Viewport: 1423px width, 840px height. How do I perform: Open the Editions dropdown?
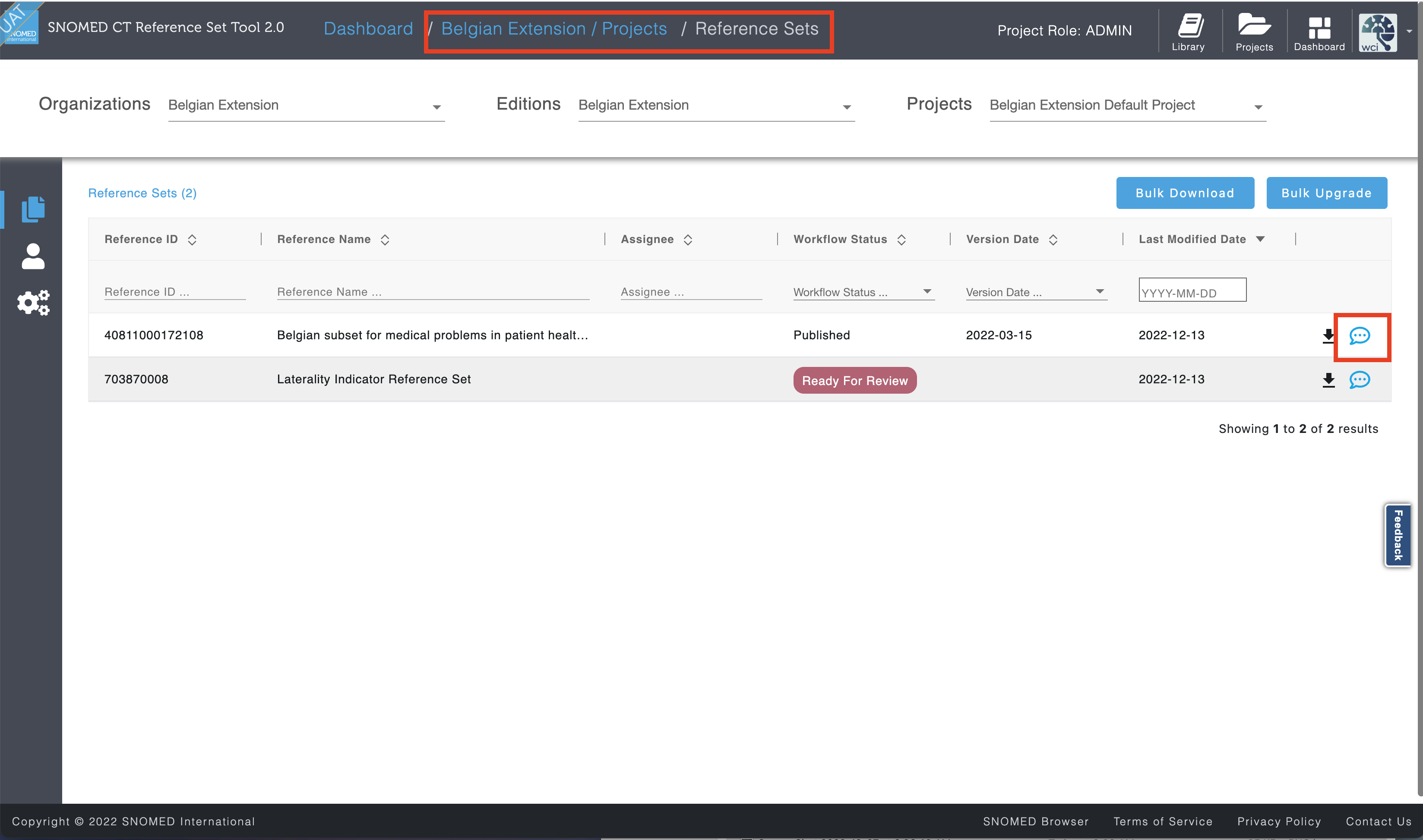coord(717,106)
